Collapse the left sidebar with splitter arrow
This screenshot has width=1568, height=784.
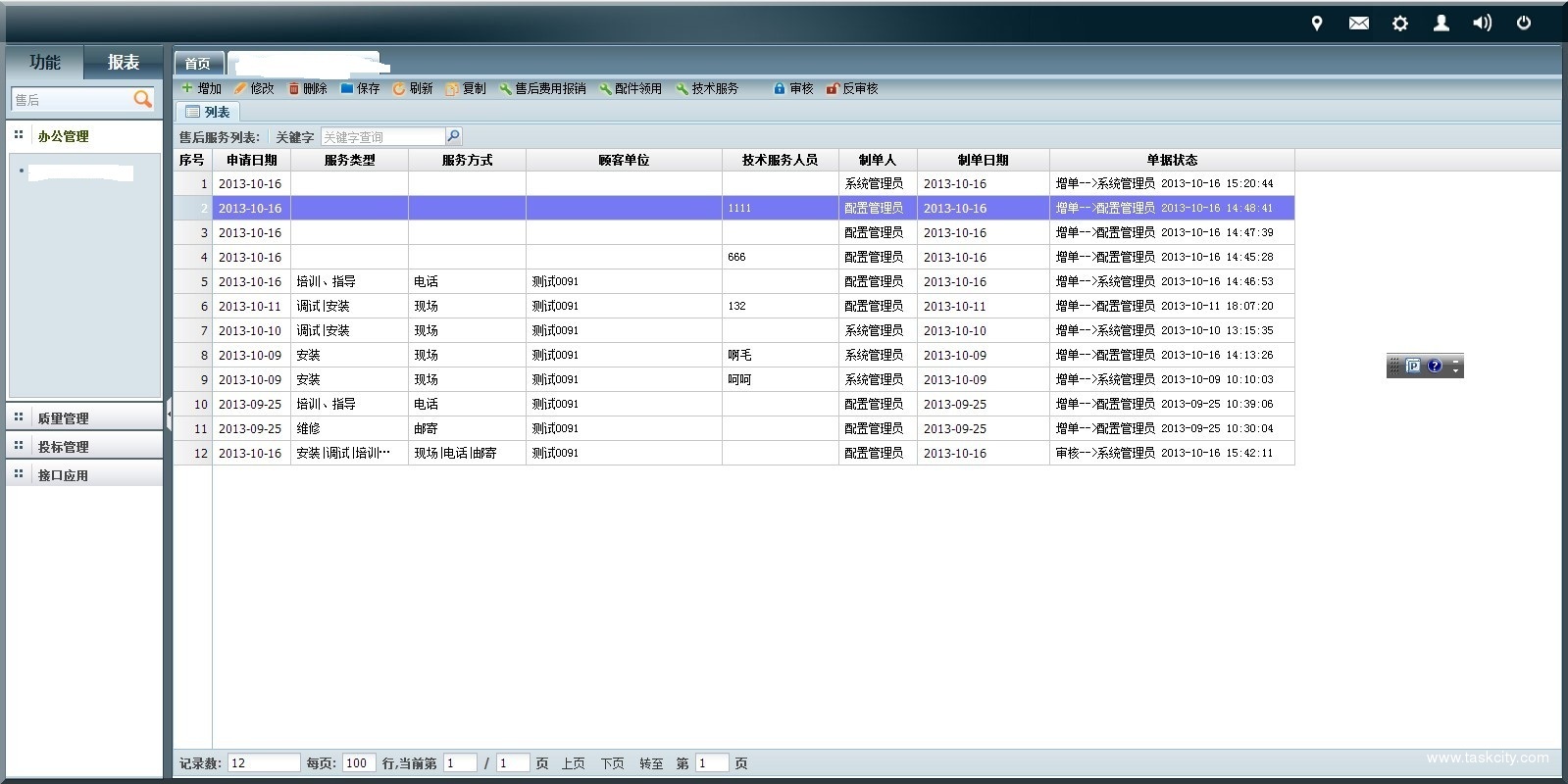point(169,415)
